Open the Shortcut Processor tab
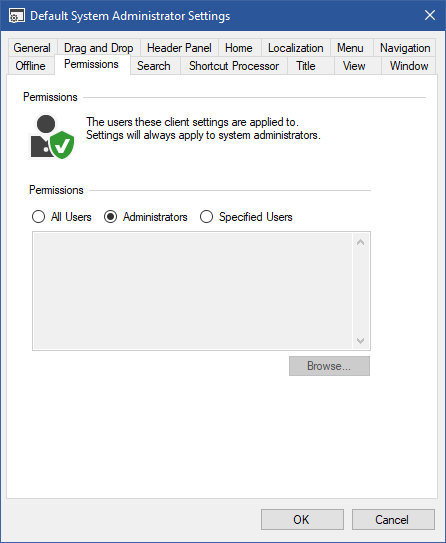The image size is (446, 543). point(234,66)
